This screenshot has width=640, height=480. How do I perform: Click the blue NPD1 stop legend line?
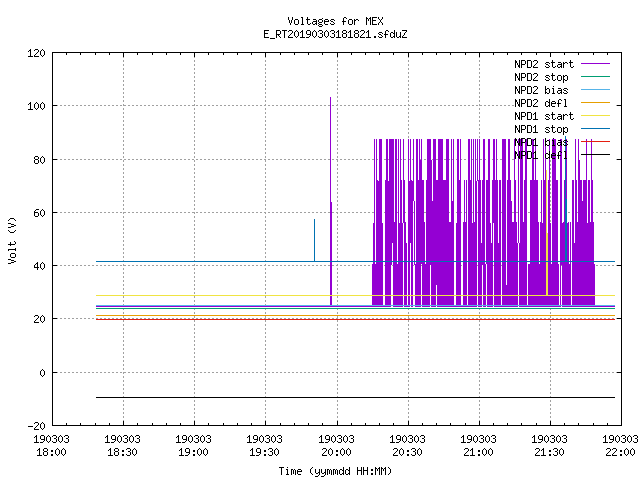click(595, 129)
